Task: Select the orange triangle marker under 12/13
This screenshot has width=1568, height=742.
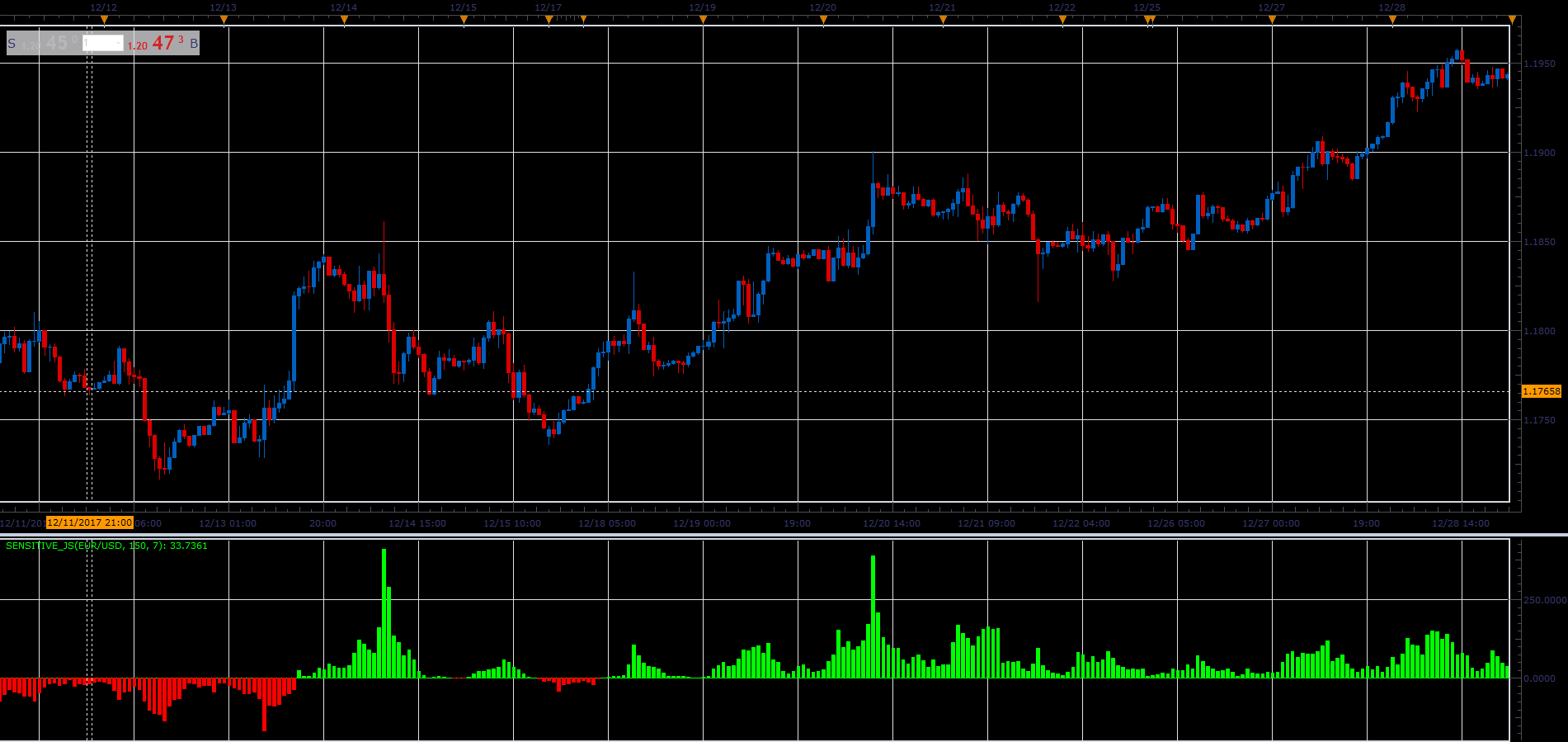Action: (x=224, y=20)
